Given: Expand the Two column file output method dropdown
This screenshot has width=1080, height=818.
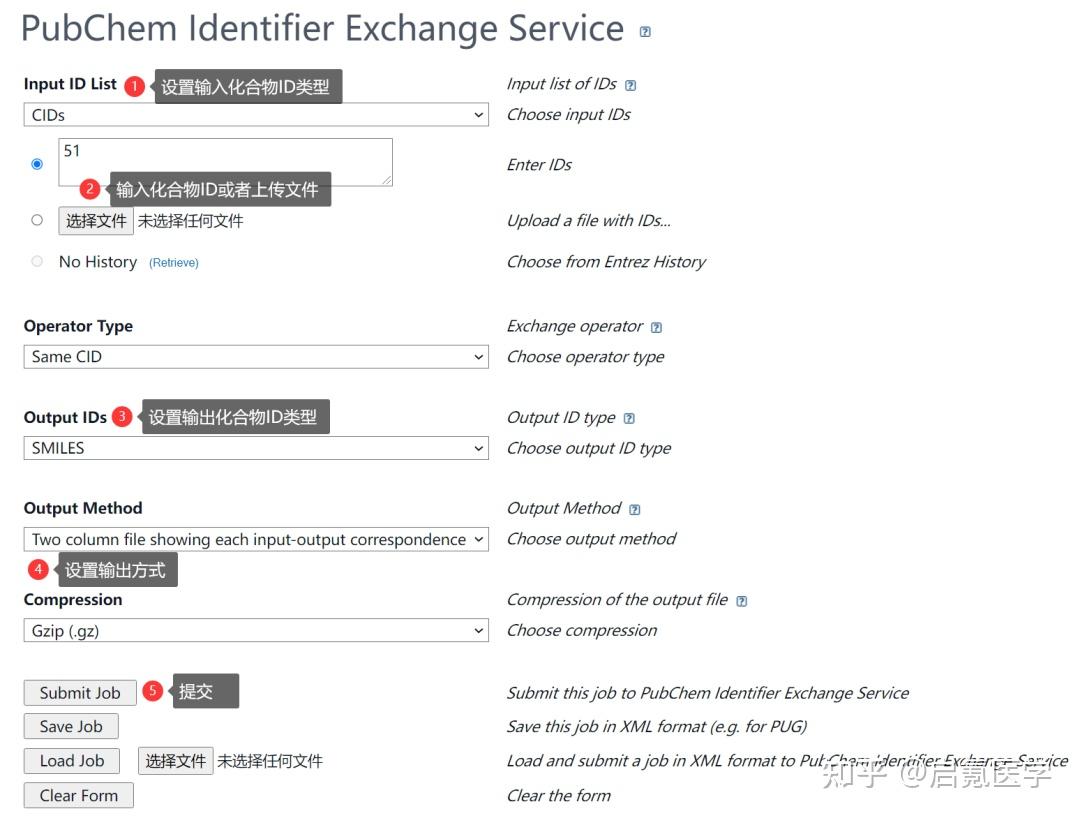Looking at the screenshot, I should coord(256,540).
